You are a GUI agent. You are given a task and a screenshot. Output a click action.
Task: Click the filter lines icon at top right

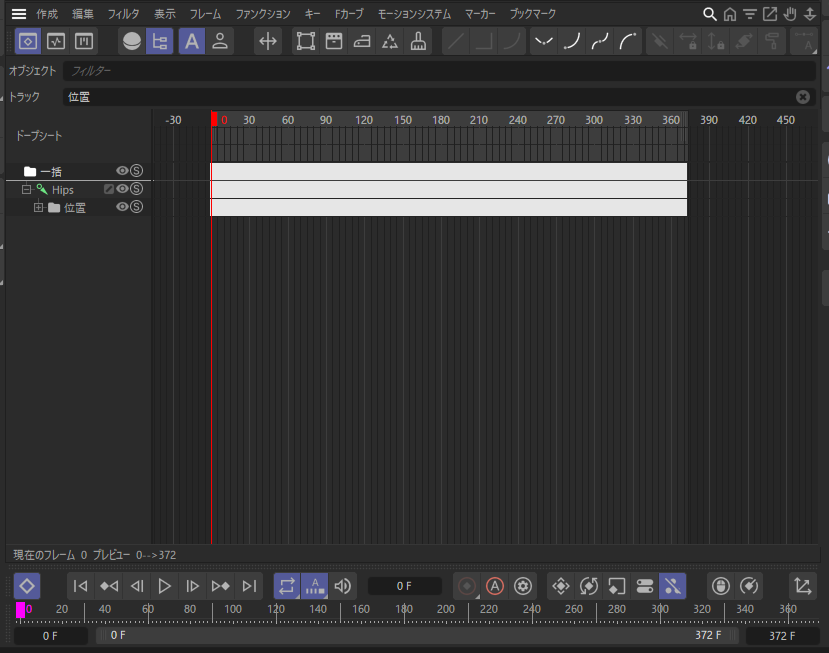(x=750, y=14)
